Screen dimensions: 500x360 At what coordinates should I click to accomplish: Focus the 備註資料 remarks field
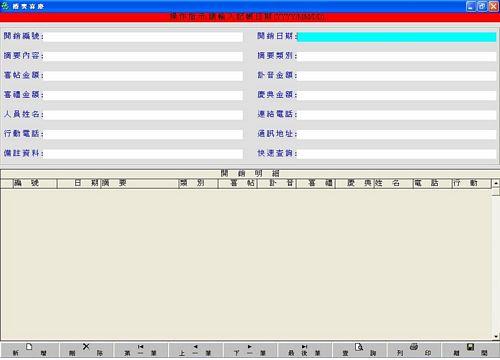point(143,154)
